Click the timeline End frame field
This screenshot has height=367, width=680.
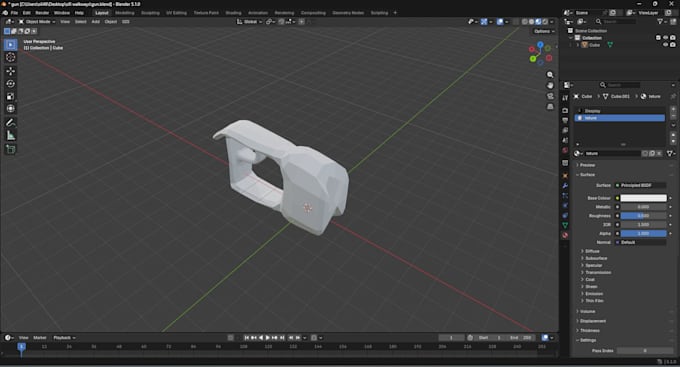point(520,338)
